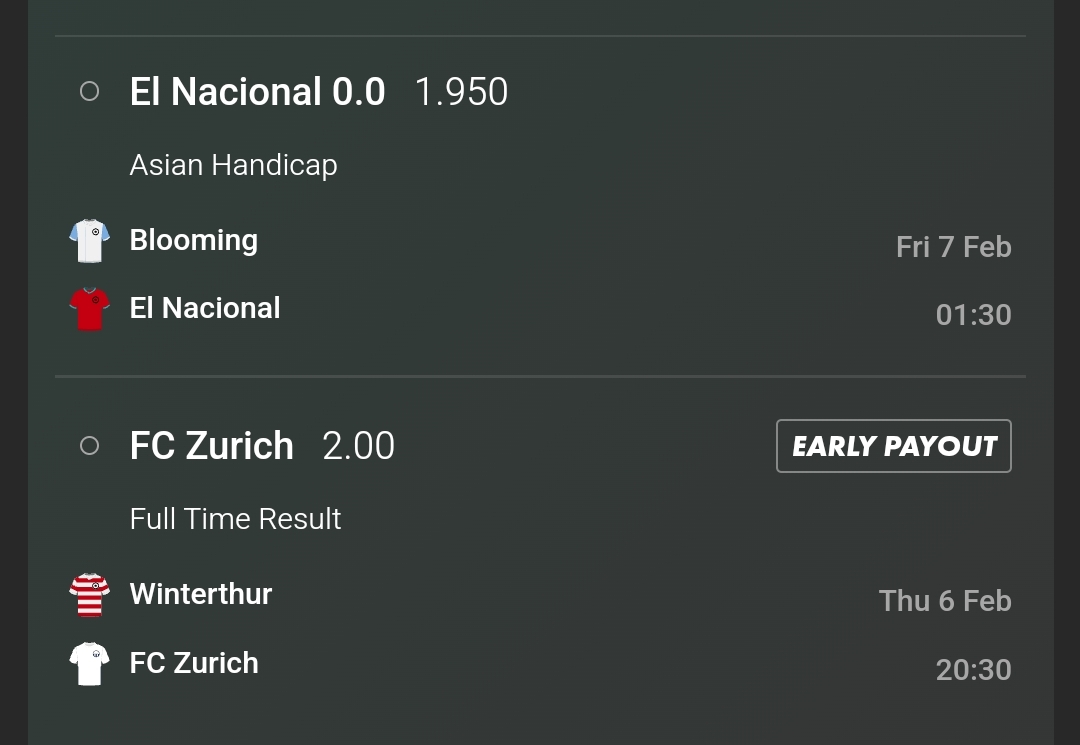Click the El Nacional 0.0 selection title
Viewport: 1080px width, 745px height.
(257, 92)
